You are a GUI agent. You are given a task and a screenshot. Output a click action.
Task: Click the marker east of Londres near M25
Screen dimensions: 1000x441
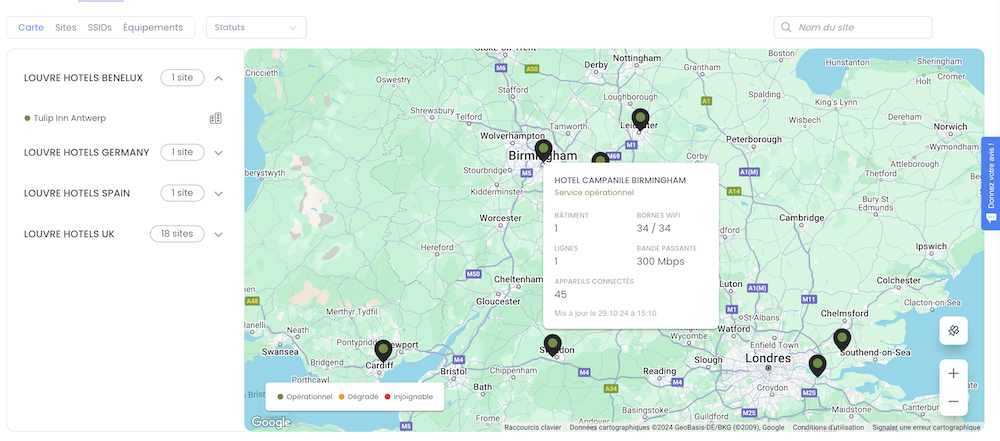coord(817,366)
